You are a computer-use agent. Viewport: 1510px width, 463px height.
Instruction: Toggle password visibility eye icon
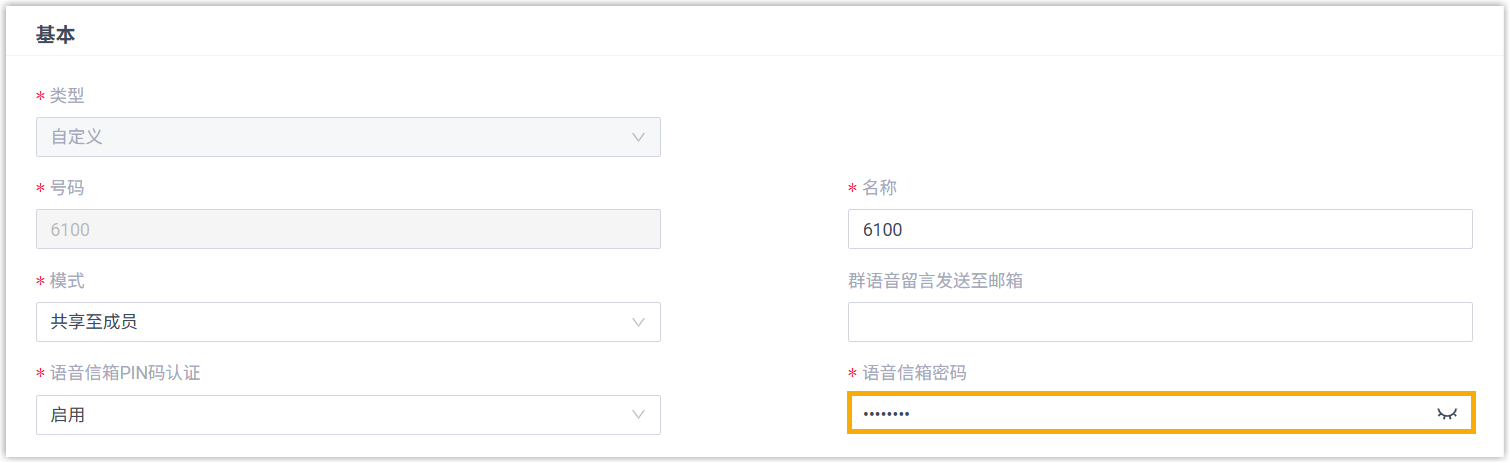pos(1447,414)
